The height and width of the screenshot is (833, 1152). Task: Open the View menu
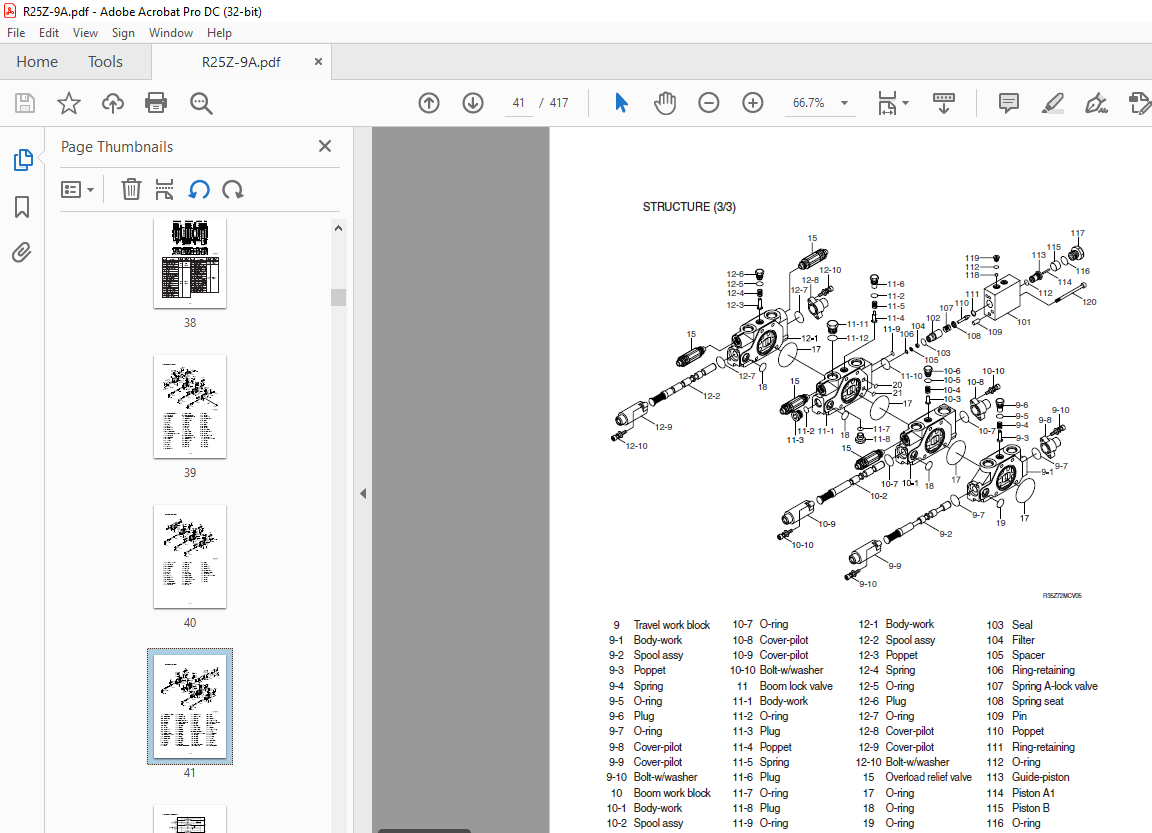(85, 33)
